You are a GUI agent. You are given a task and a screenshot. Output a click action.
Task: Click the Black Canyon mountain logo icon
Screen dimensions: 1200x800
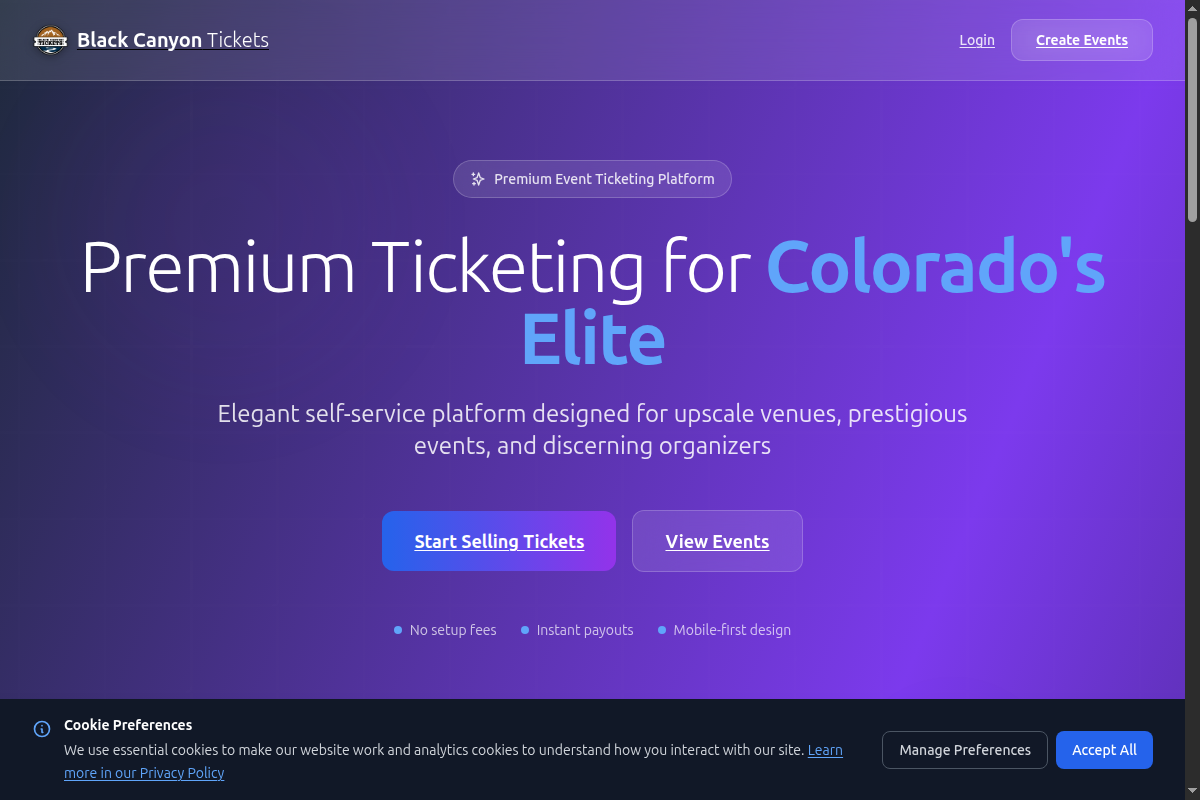click(x=50, y=40)
